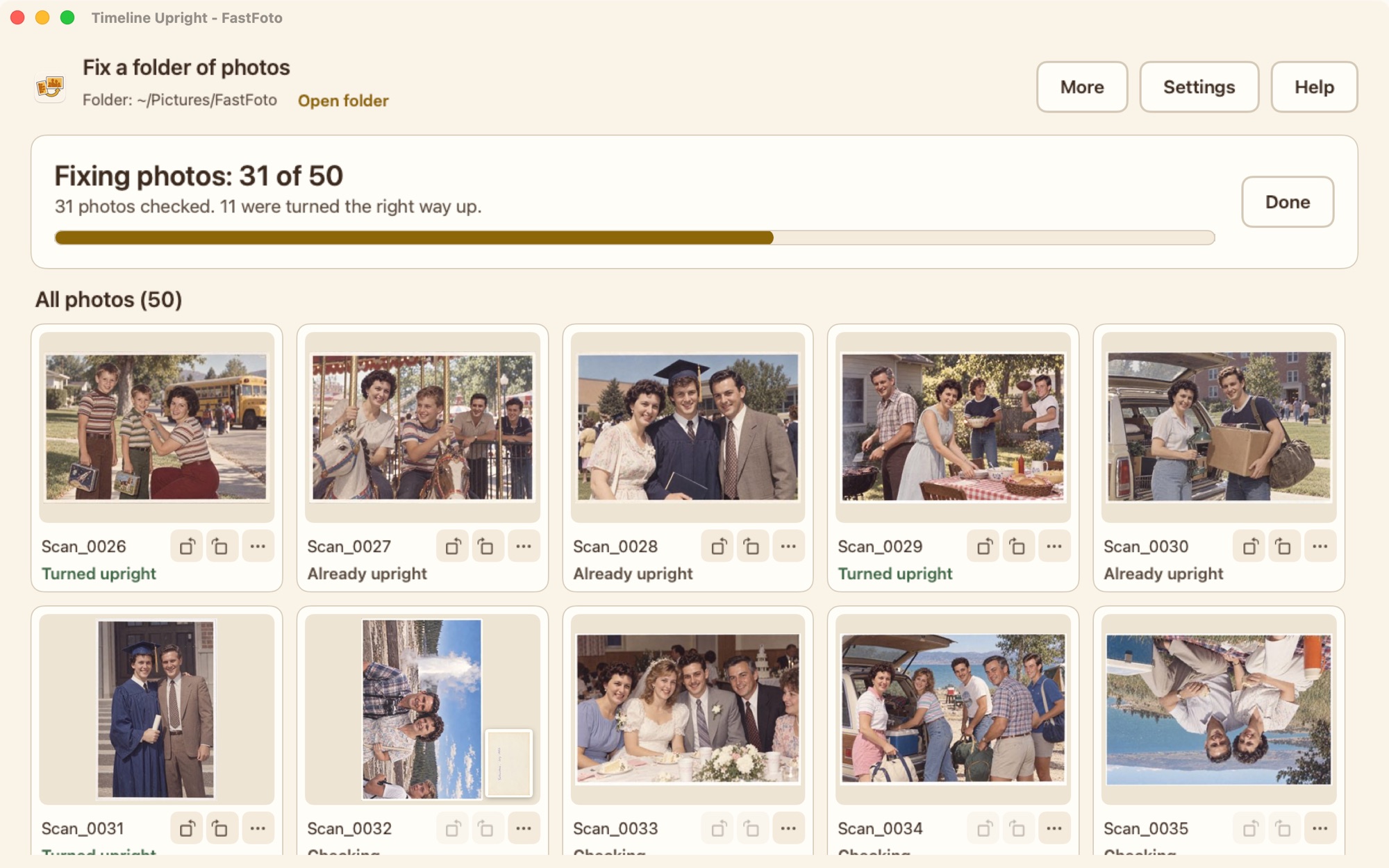Open the More menu
The image size is (1389, 868).
1082,87
